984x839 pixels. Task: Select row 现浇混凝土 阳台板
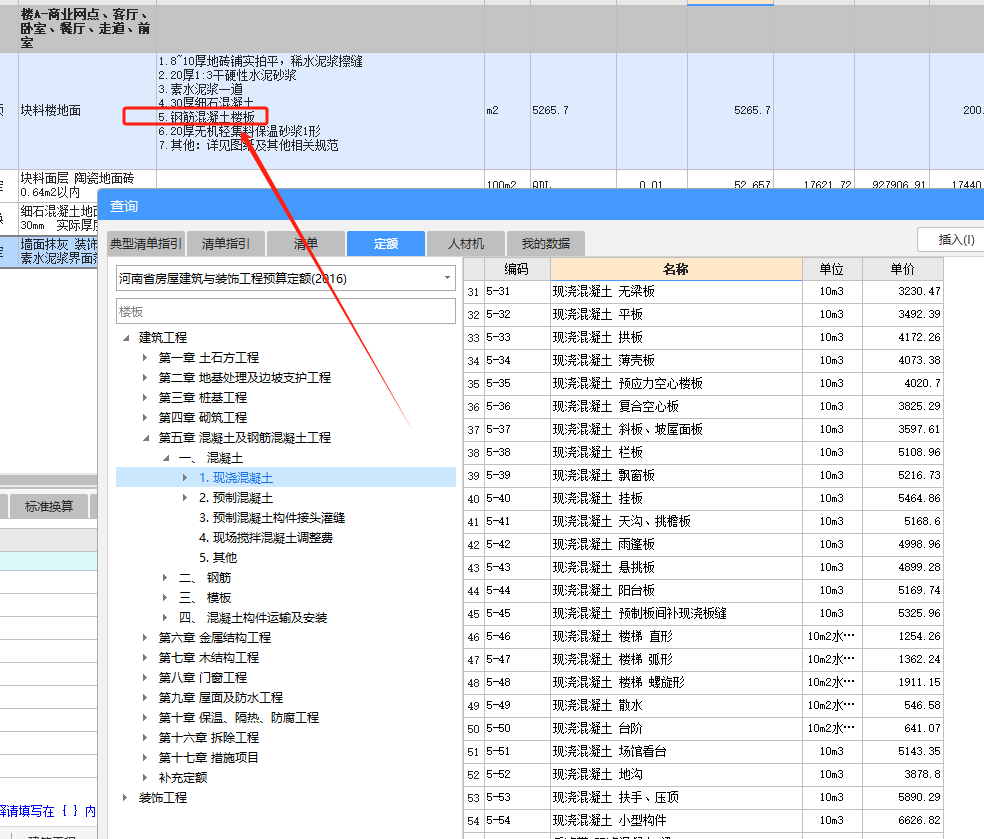click(x=703, y=591)
